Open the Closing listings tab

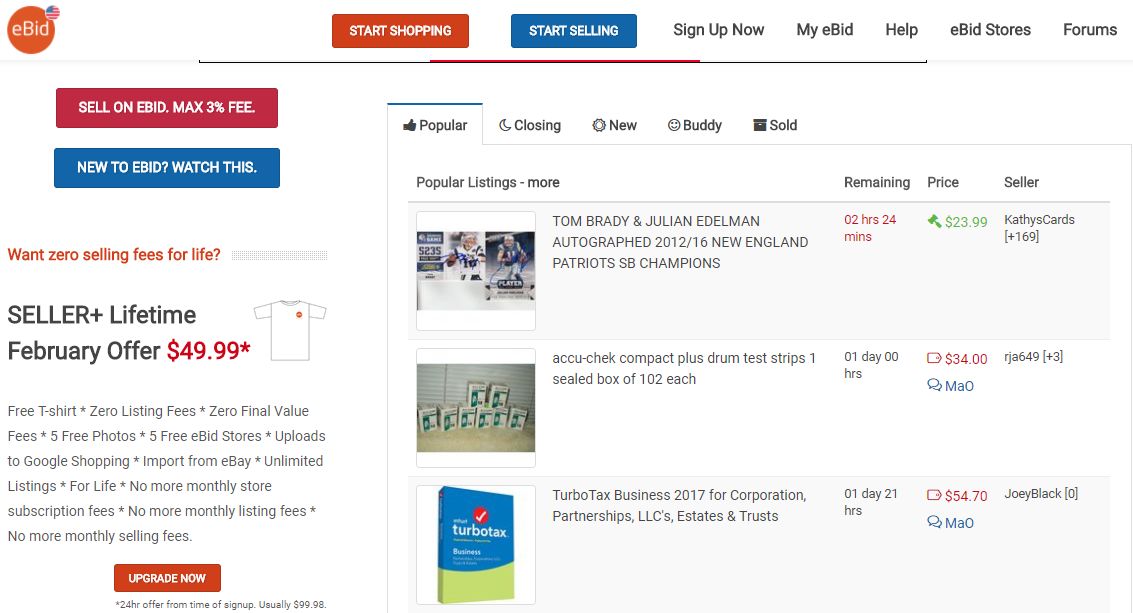click(x=530, y=125)
